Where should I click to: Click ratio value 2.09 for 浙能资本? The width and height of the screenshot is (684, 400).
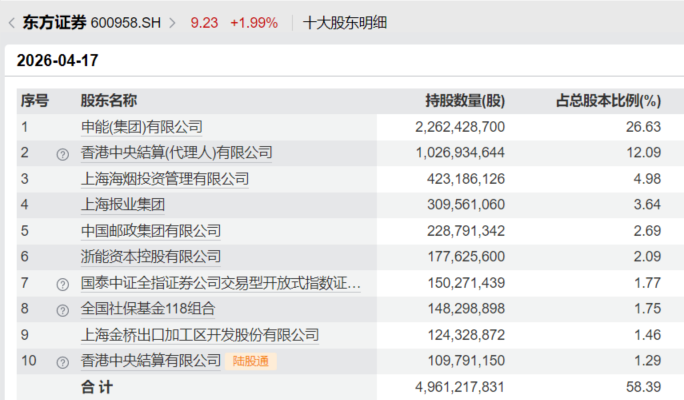tap(647, 256)
